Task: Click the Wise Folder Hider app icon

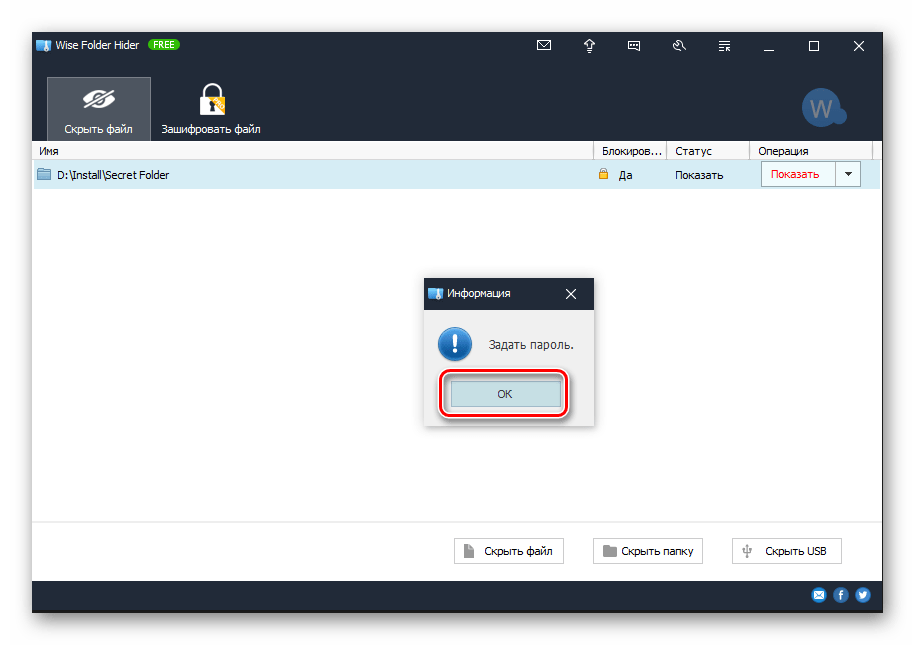Action: pos(43,46)
